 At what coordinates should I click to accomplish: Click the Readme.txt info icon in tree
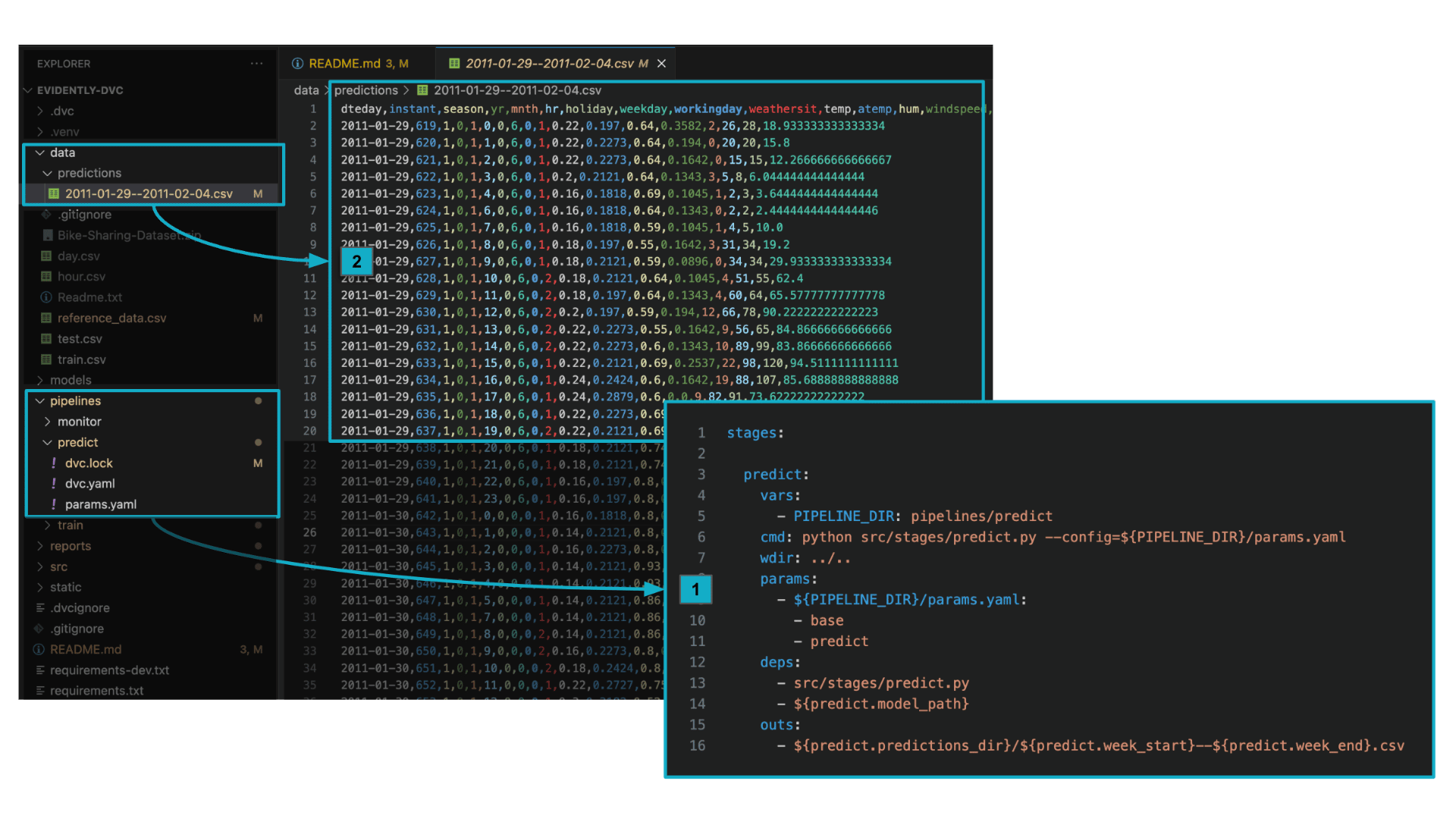click(x=46, y=298)
